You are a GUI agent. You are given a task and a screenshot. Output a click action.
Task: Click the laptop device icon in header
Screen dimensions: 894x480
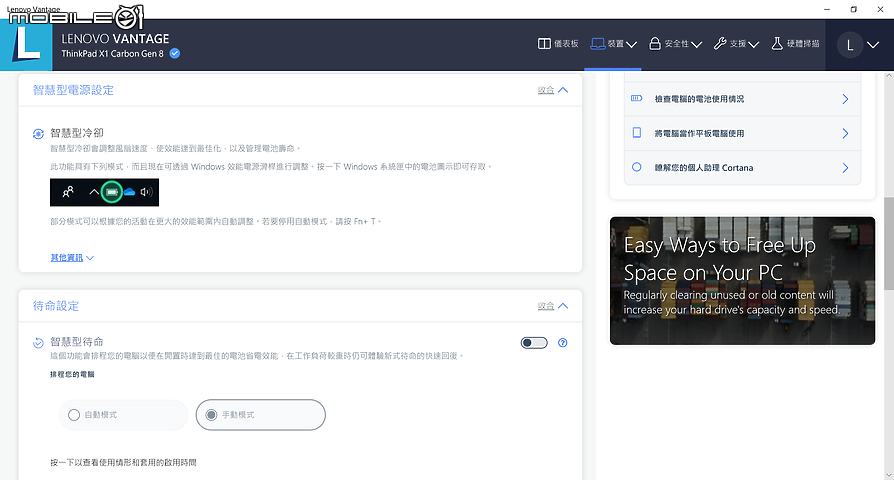click(598, 44)
